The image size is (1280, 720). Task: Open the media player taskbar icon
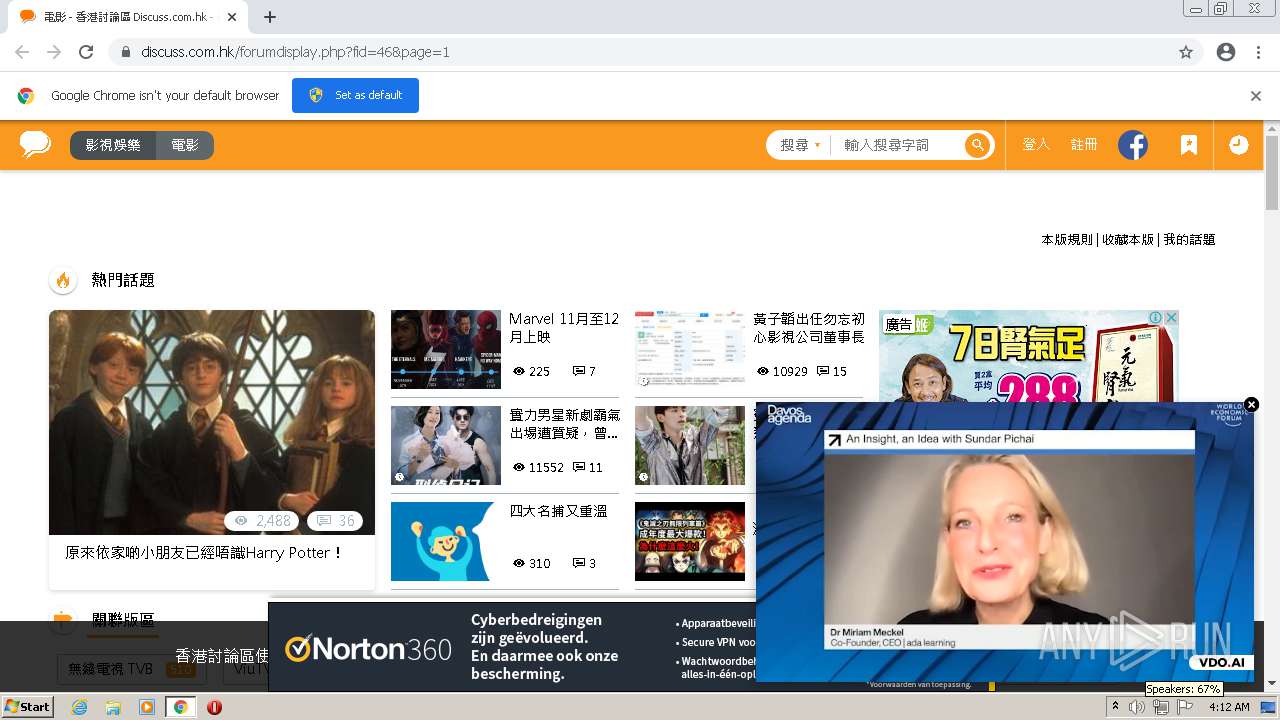click(x=147, y=707)
